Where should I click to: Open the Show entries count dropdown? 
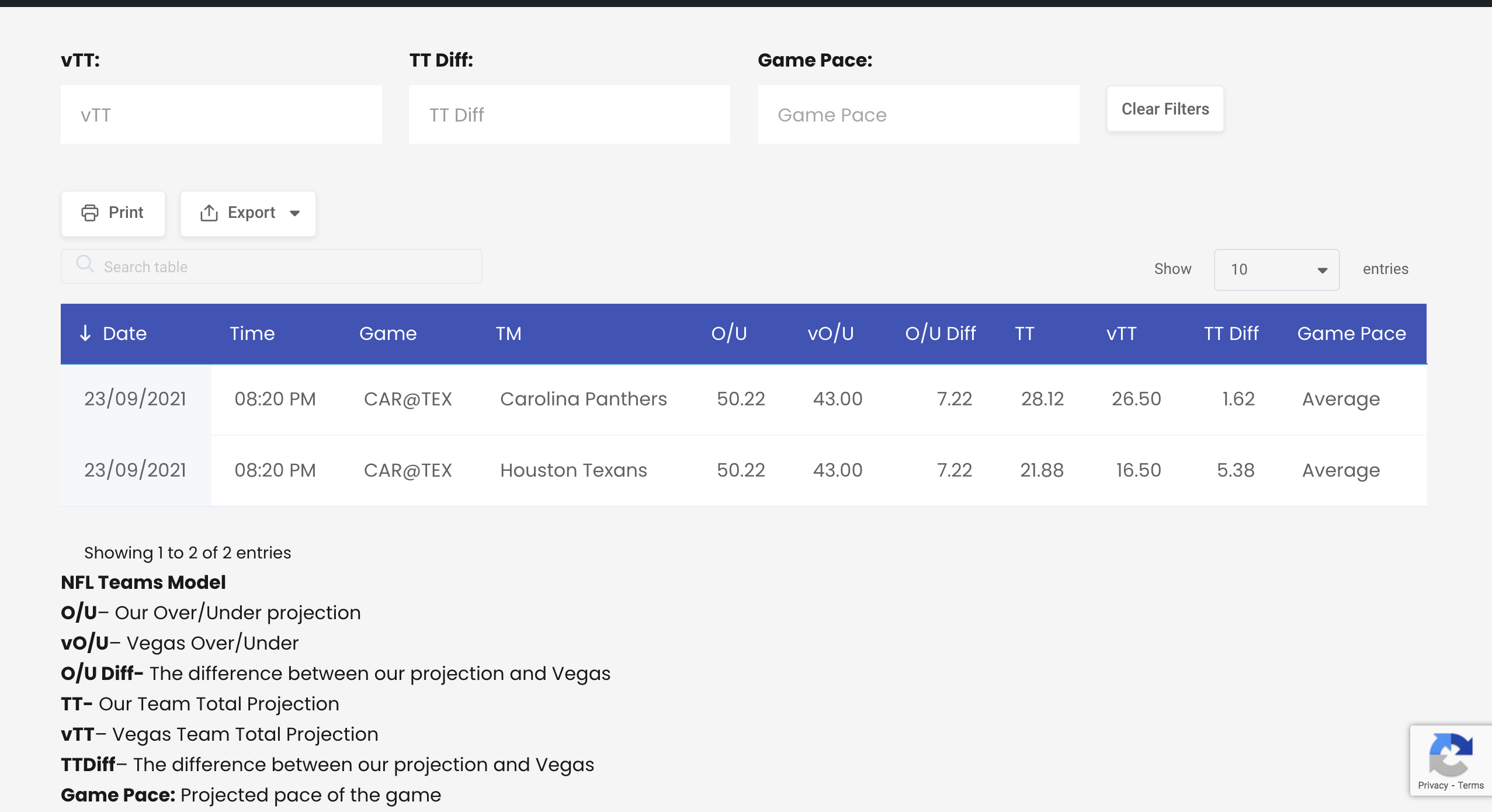[1276, 269]
